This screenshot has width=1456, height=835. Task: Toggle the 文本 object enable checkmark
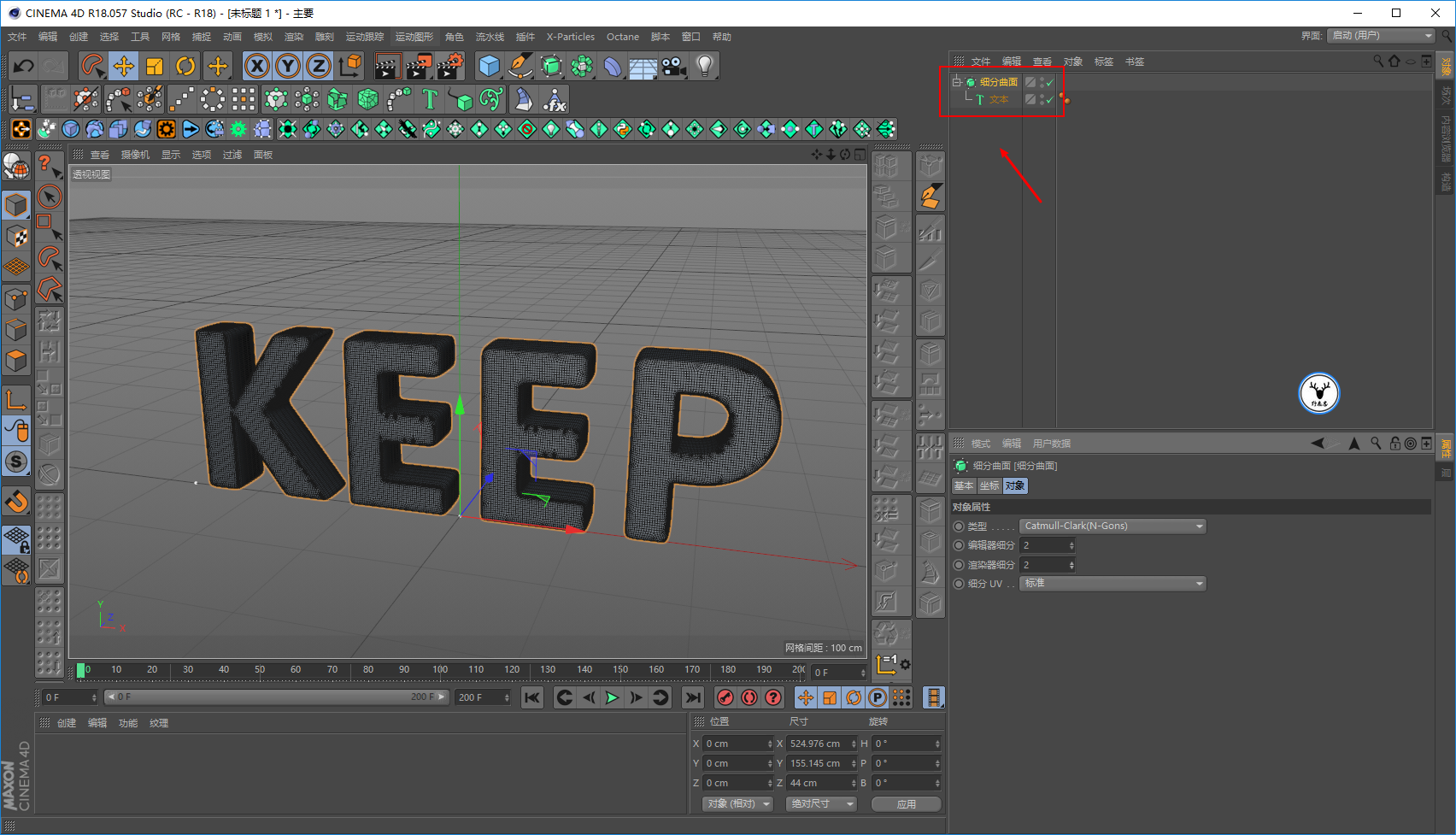1050,100
